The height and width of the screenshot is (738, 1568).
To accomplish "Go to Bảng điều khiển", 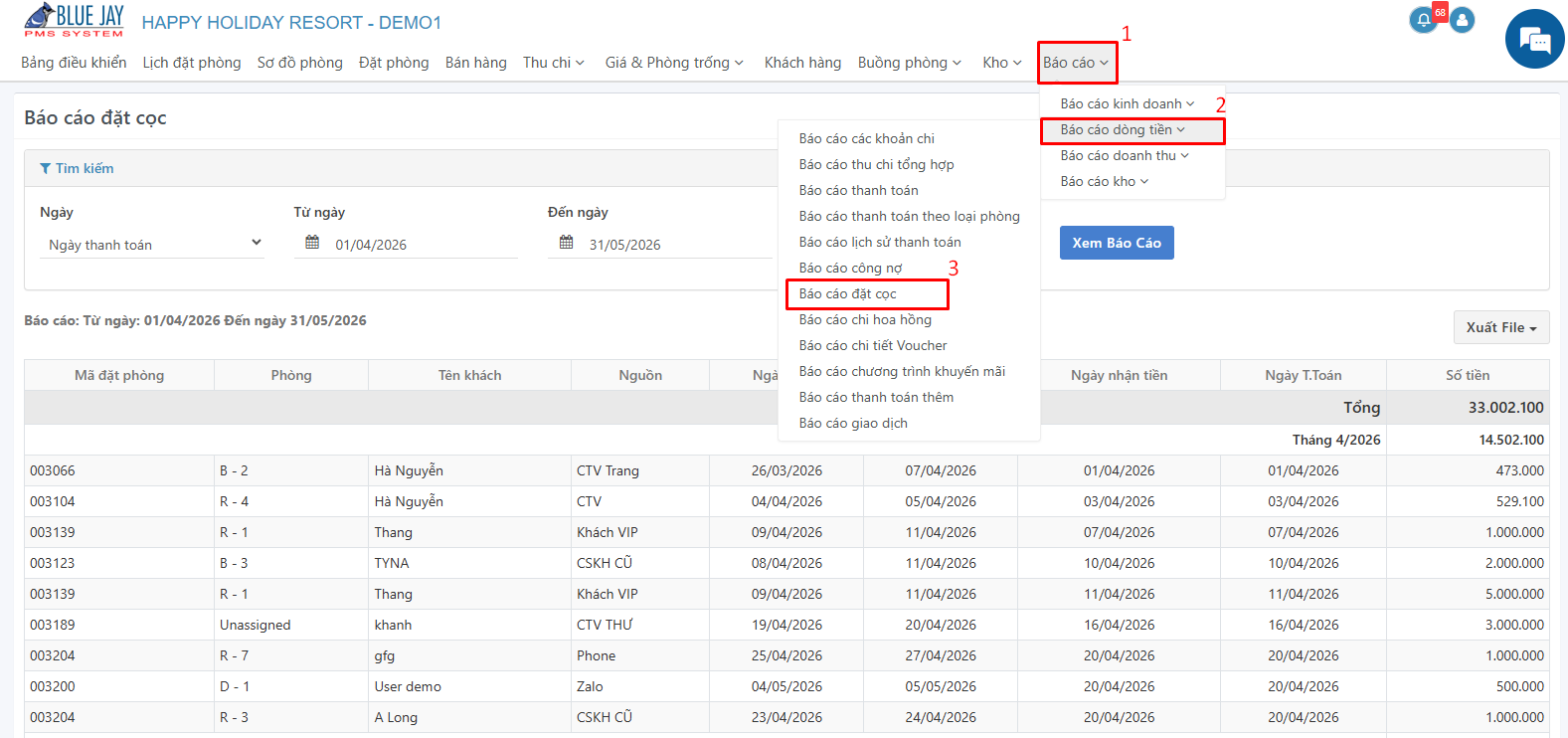I will pyautogui.click(x=74, y=63).
